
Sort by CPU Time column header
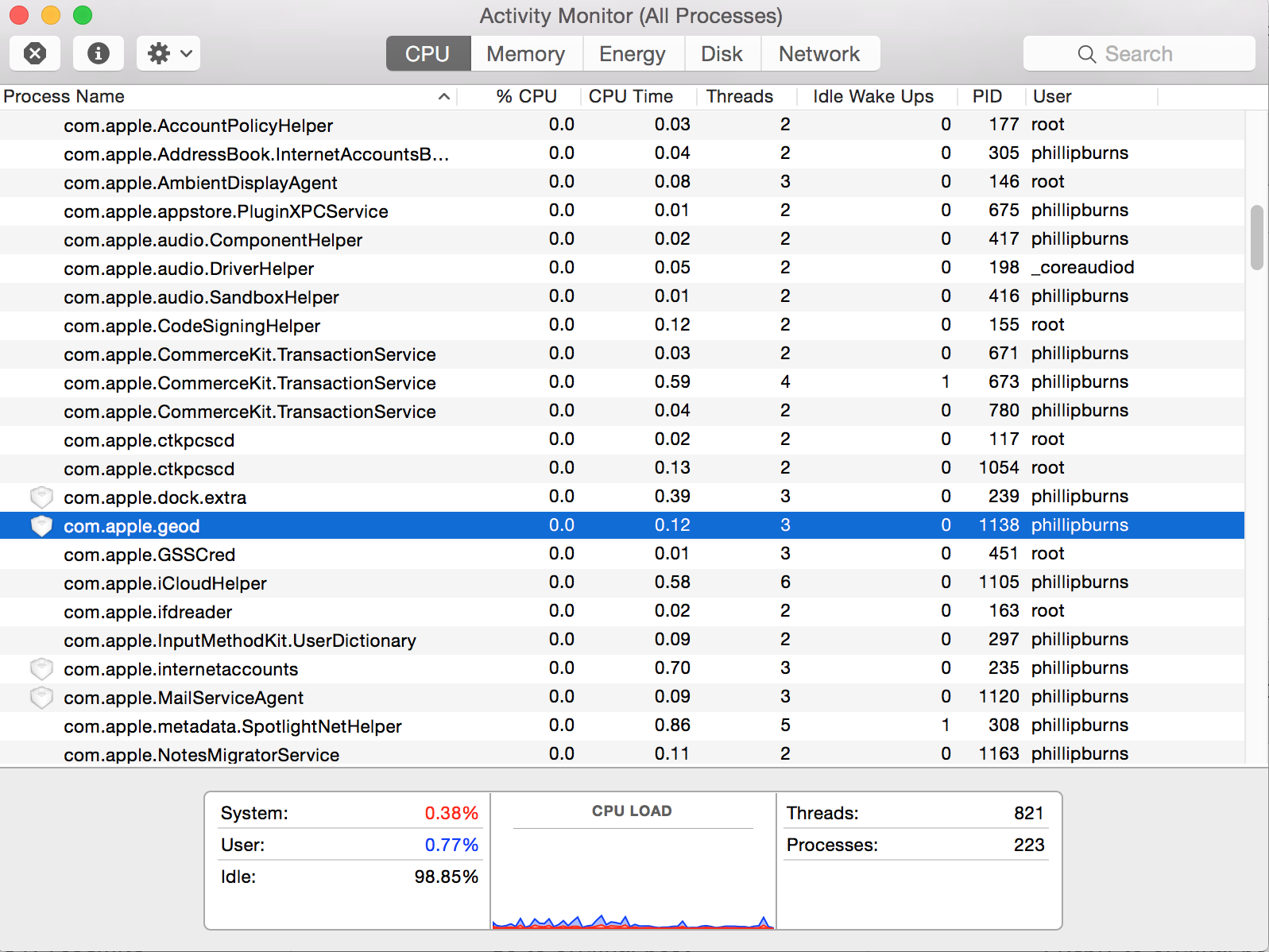(638, 96)
